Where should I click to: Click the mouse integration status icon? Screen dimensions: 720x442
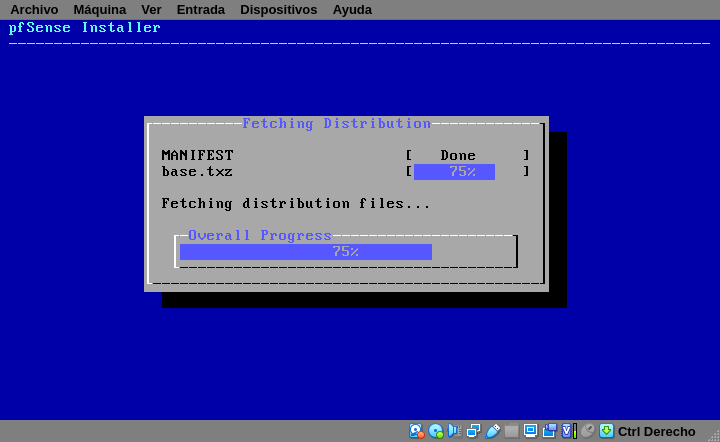point(588,431)
